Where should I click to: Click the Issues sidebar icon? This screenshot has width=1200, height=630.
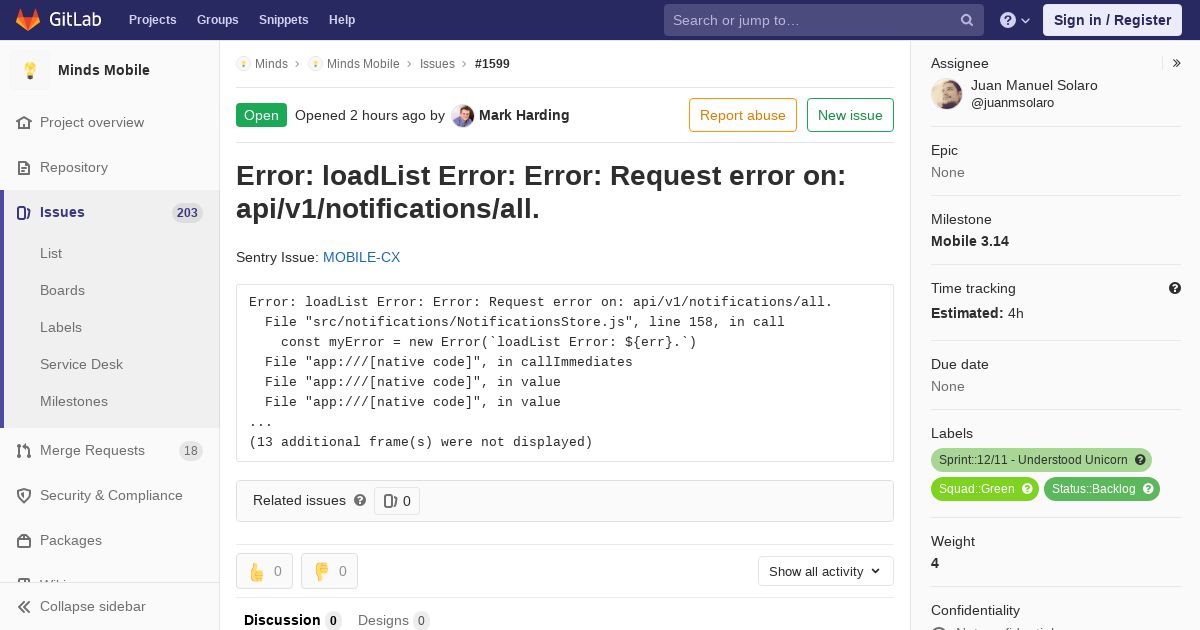pos(24,212)
